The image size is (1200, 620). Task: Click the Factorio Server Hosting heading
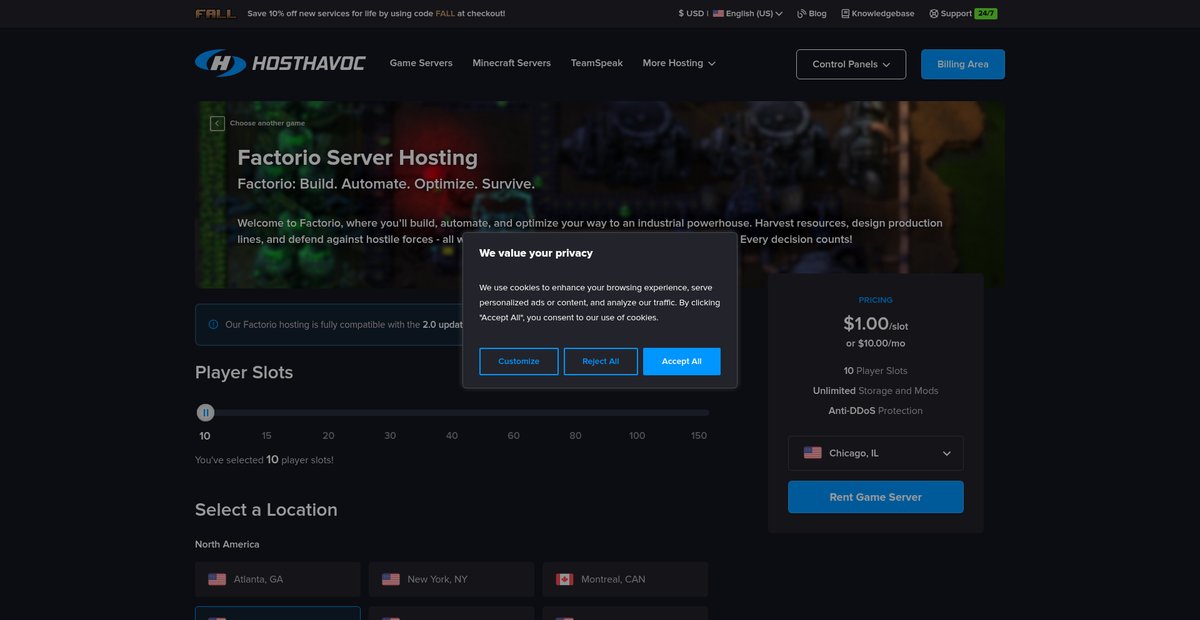[x=358, y=157]
